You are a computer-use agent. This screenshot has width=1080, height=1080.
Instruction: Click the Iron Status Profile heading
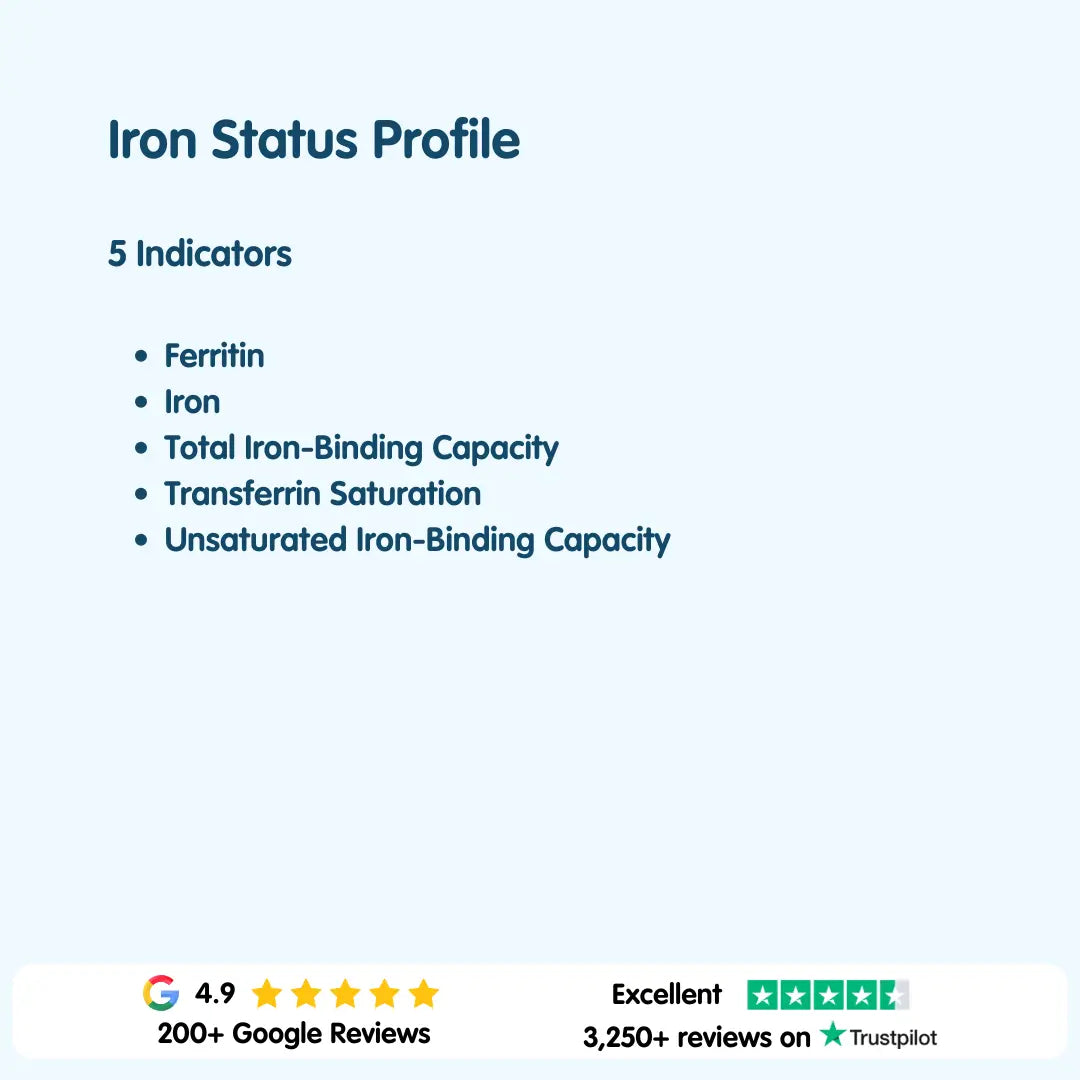coord(314,140)
